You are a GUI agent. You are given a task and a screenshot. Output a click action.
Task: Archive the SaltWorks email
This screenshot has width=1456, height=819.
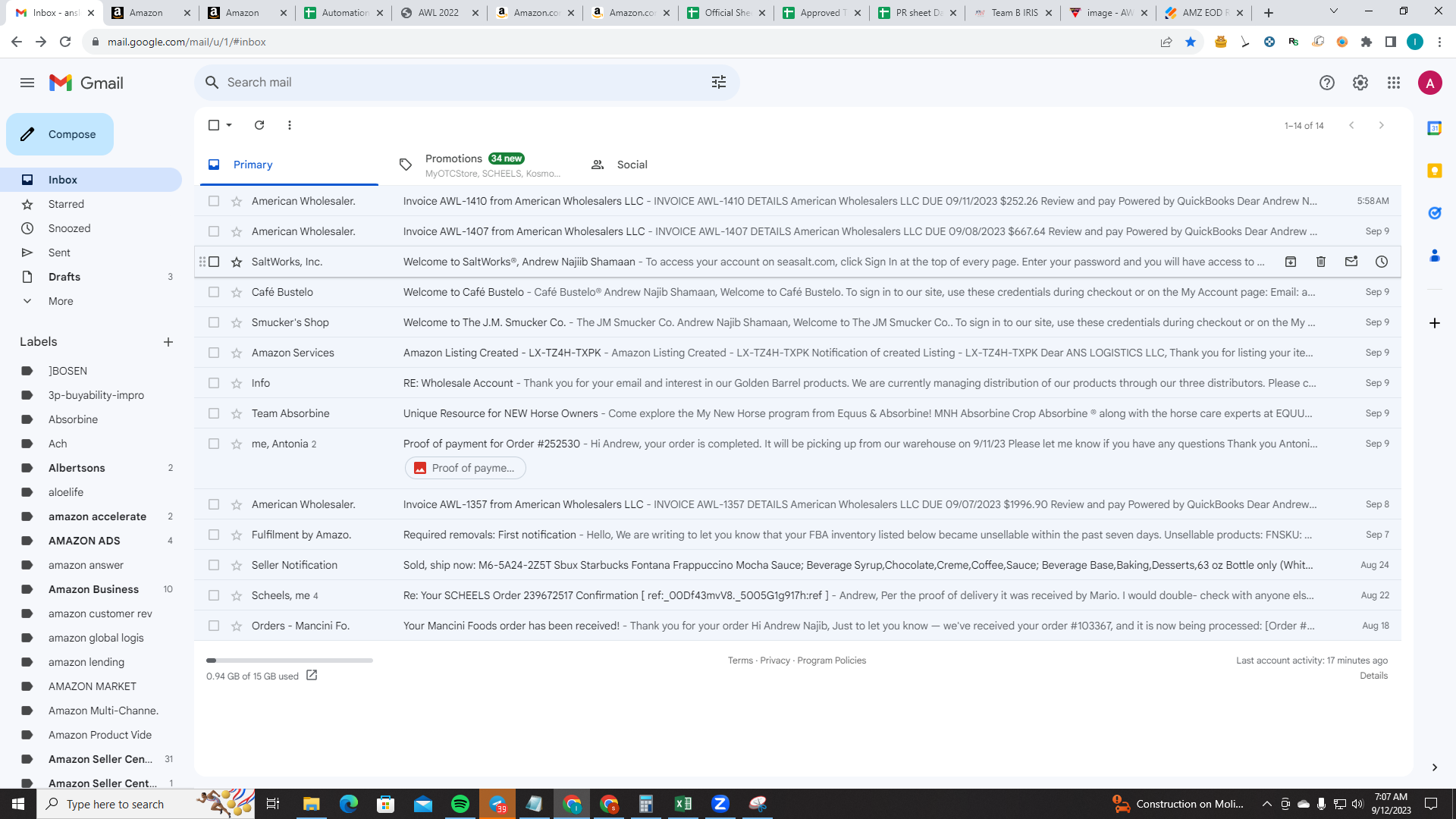[1291, 262]
